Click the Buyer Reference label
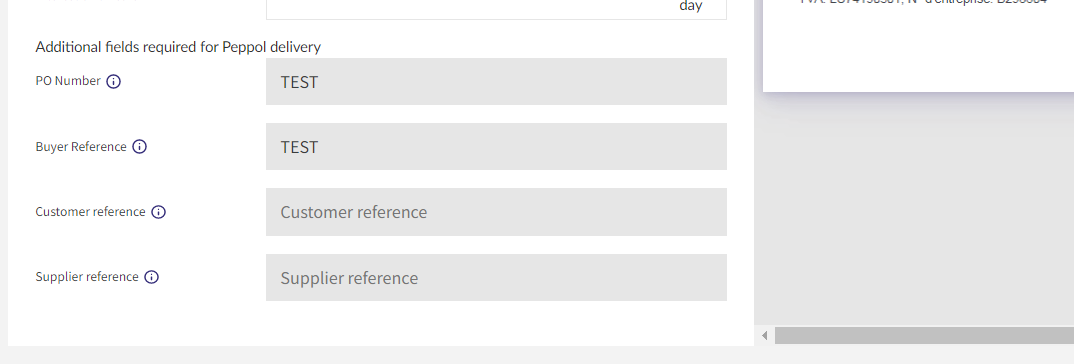This screenshot has height=364, width=1074. (81, 147)
